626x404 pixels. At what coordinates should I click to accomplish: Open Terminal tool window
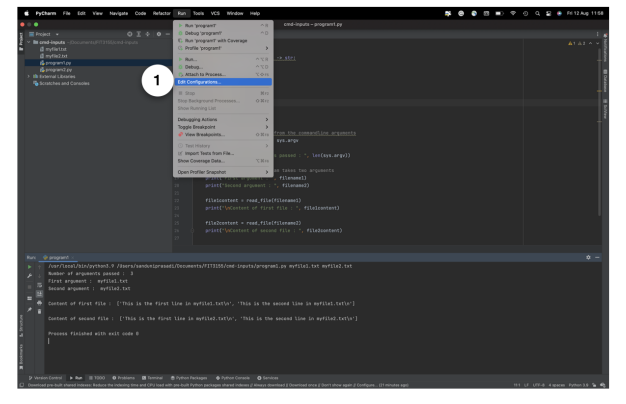[x=153, y=378]
